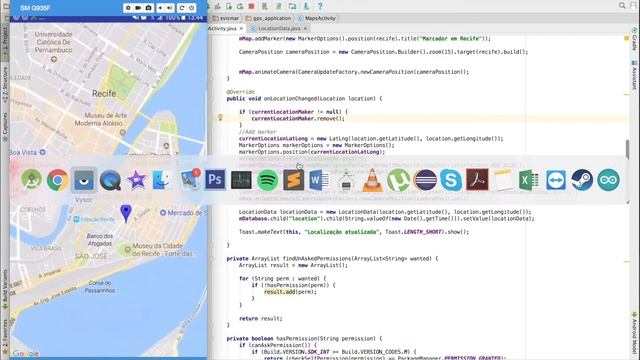Rotate the device screen in Vysor
Viewport: 640px width, 360px height.
pyautogui.click(x=182, y=8)
